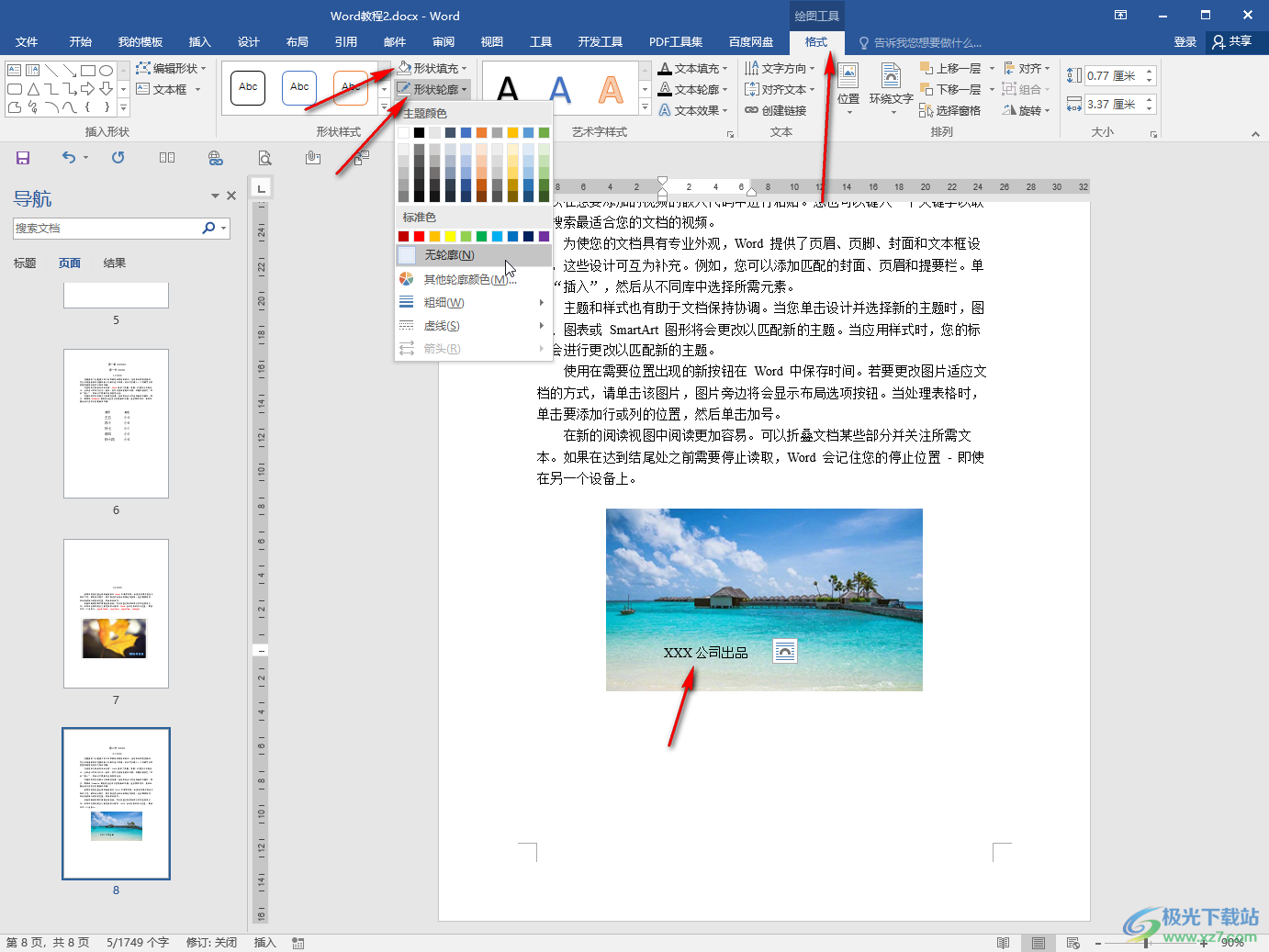The width and height of the screenshot is (1269, 952).
Task: Click the tell me (告诉我您想要做什么) search box
Action: 927,42
